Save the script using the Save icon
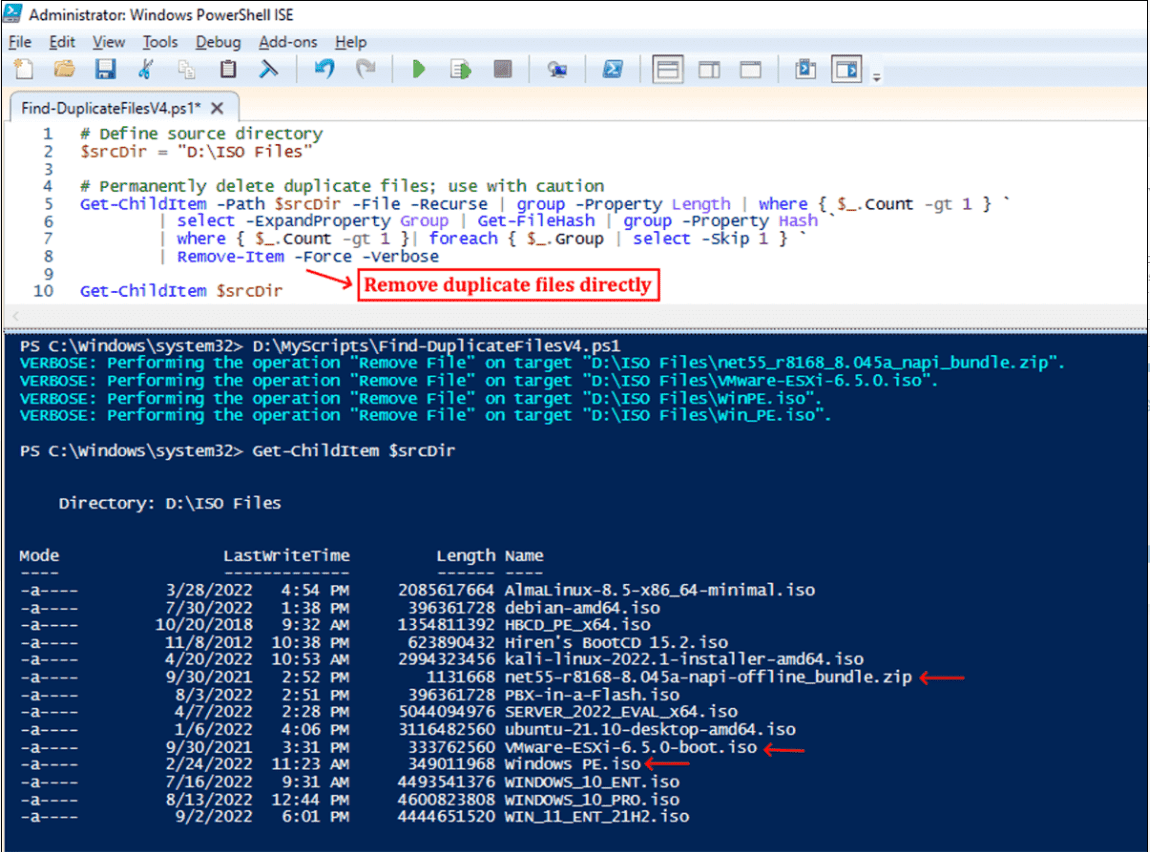Image resolution: width=1150 pixels, height=852 pixels. pyautogui.click(x=104, y=69)
